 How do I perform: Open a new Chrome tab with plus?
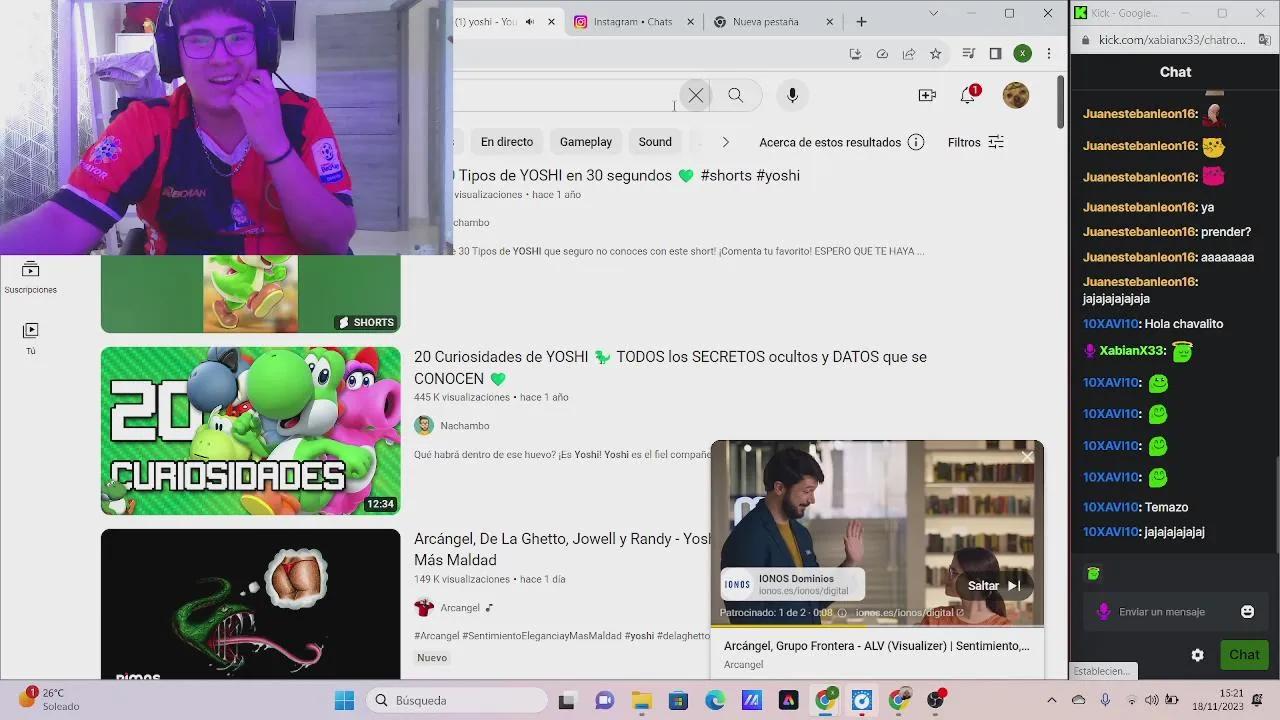click(861, 21)
